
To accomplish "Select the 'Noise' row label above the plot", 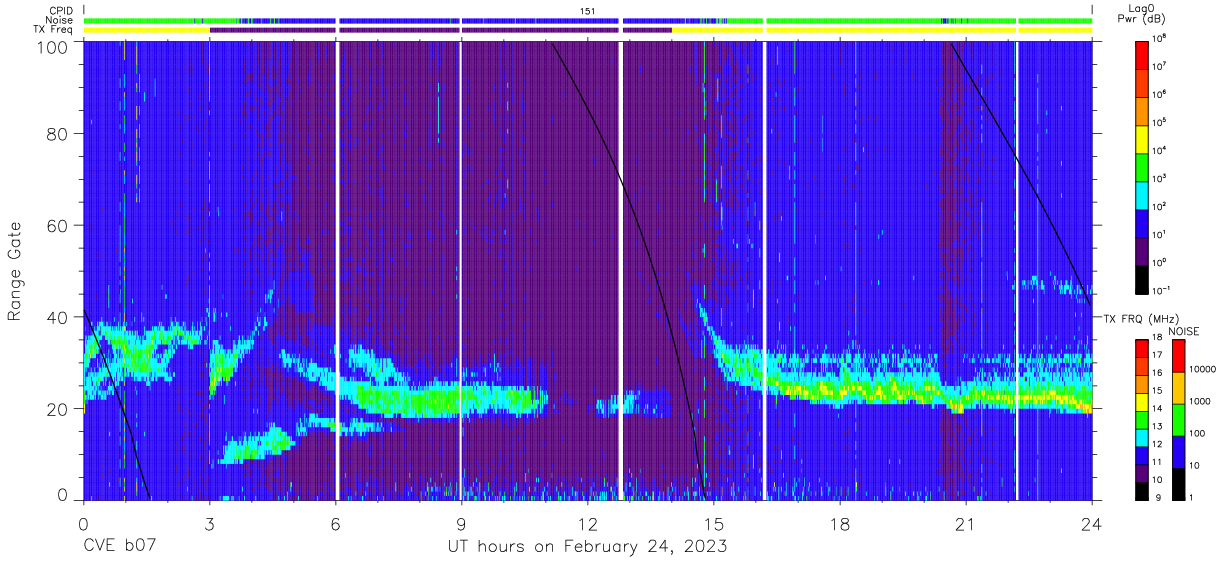I will (x=61, y=20).
